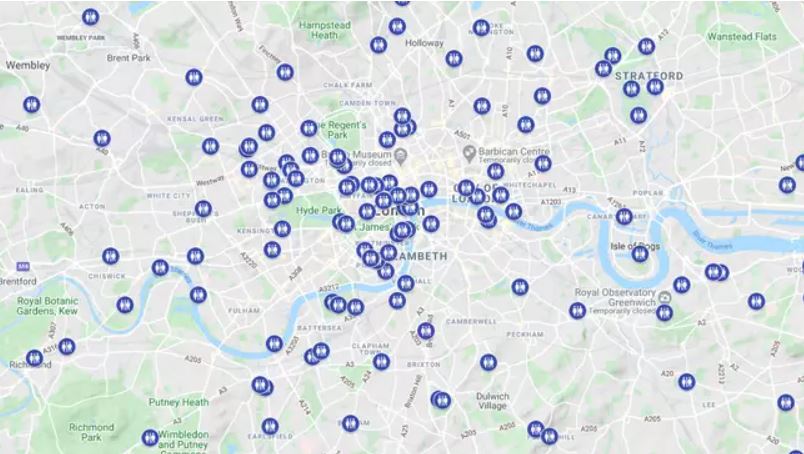Open the British Museum place pin
804x454 pixels.
click(401, 155)
